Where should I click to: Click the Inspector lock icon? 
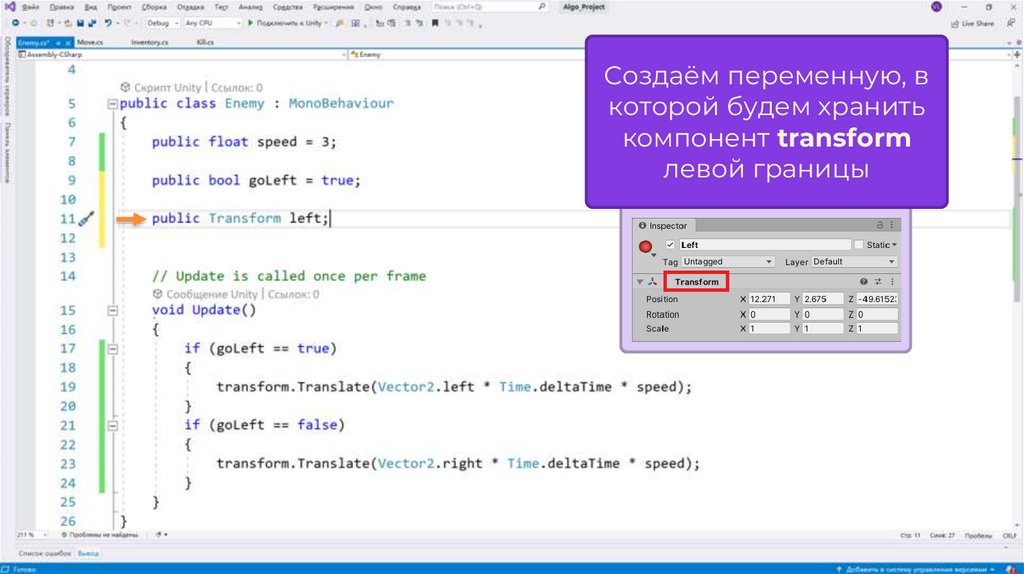click(x=880, y=225)
